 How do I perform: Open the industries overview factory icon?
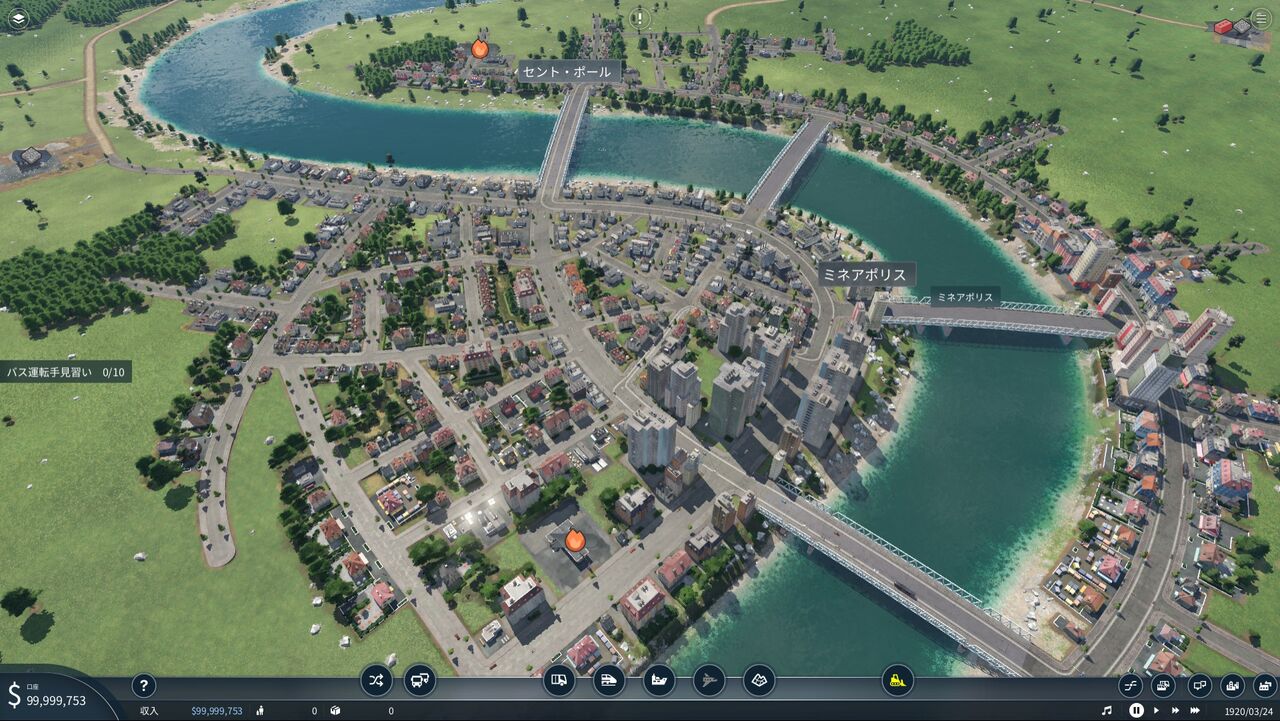point(1265,685)
